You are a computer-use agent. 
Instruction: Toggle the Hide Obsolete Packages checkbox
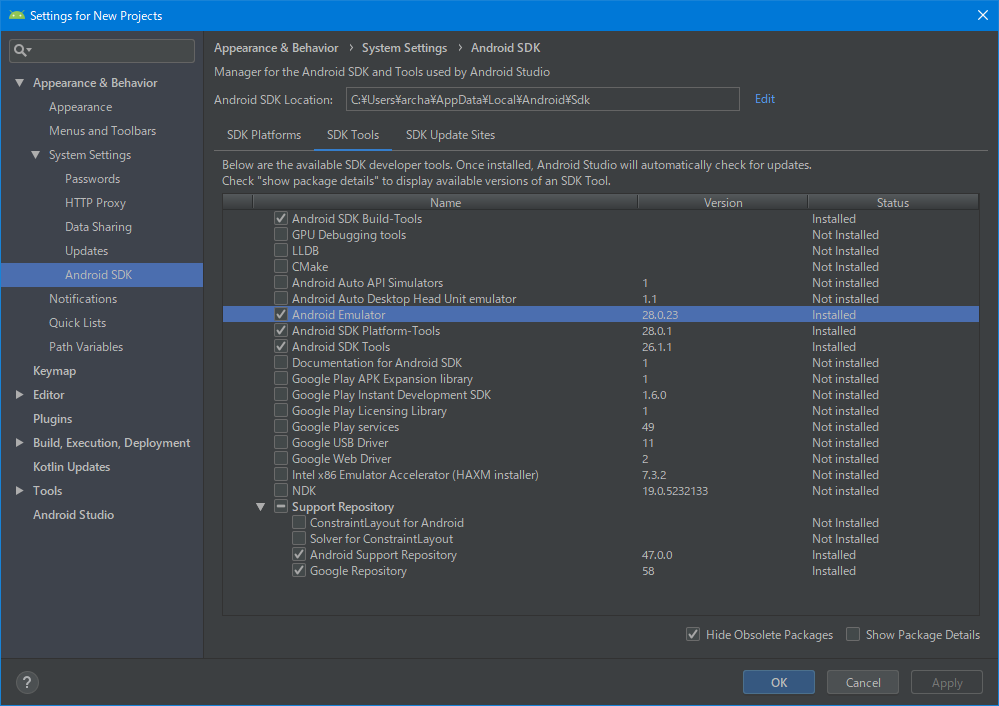(693, 635)
